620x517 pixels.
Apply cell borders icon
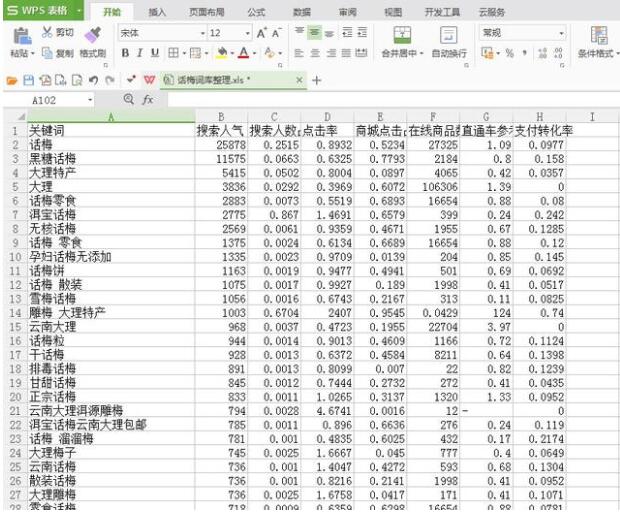click(x=173, y=53)
